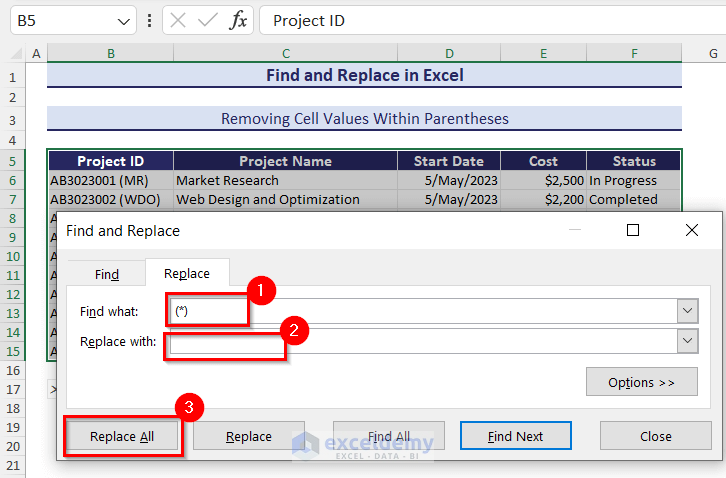
Task: Select column F header
Action: [634, 53]
